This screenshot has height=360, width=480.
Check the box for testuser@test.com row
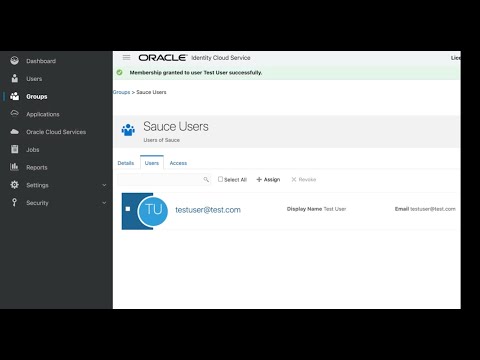128,209
